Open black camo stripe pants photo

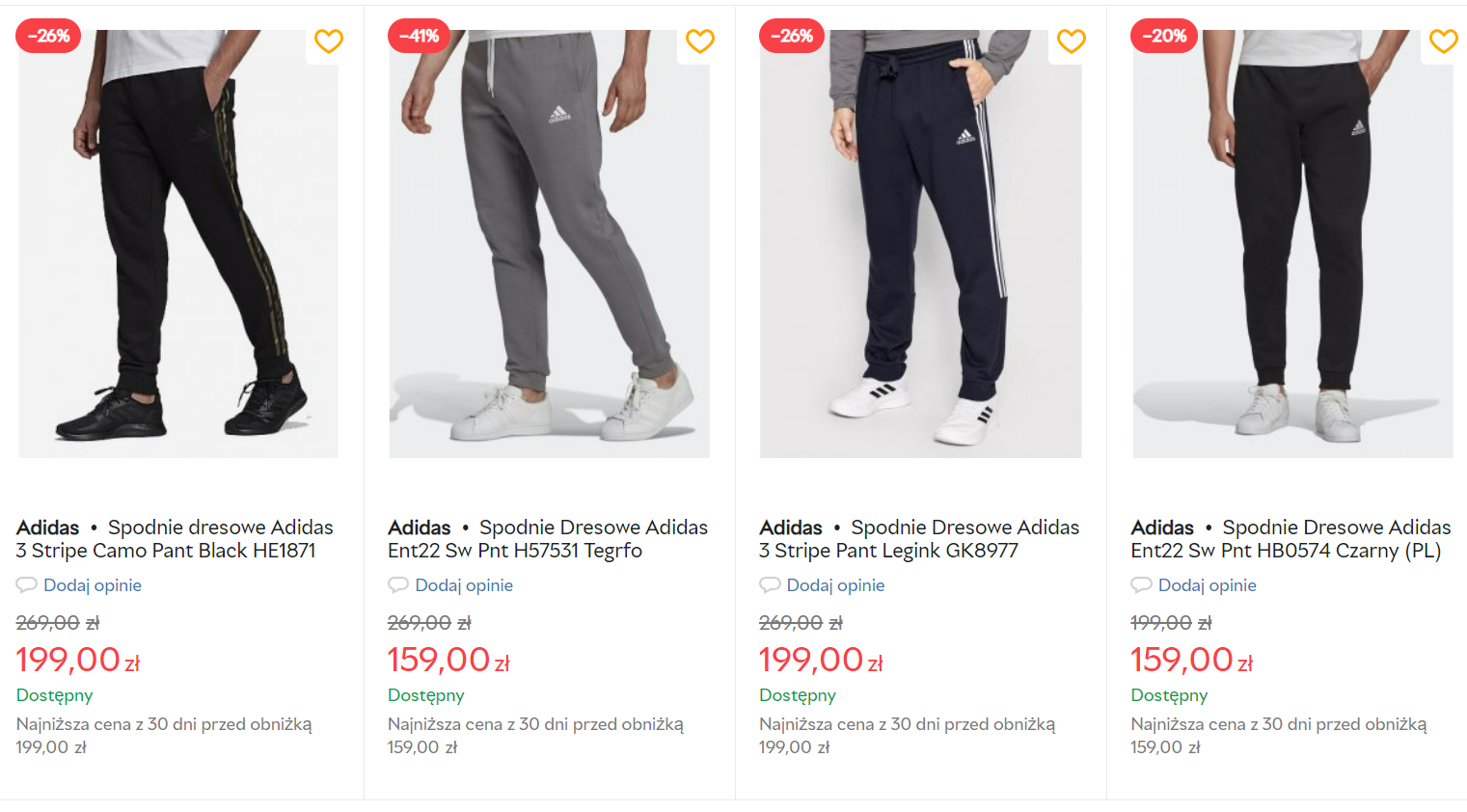point(178,246)
